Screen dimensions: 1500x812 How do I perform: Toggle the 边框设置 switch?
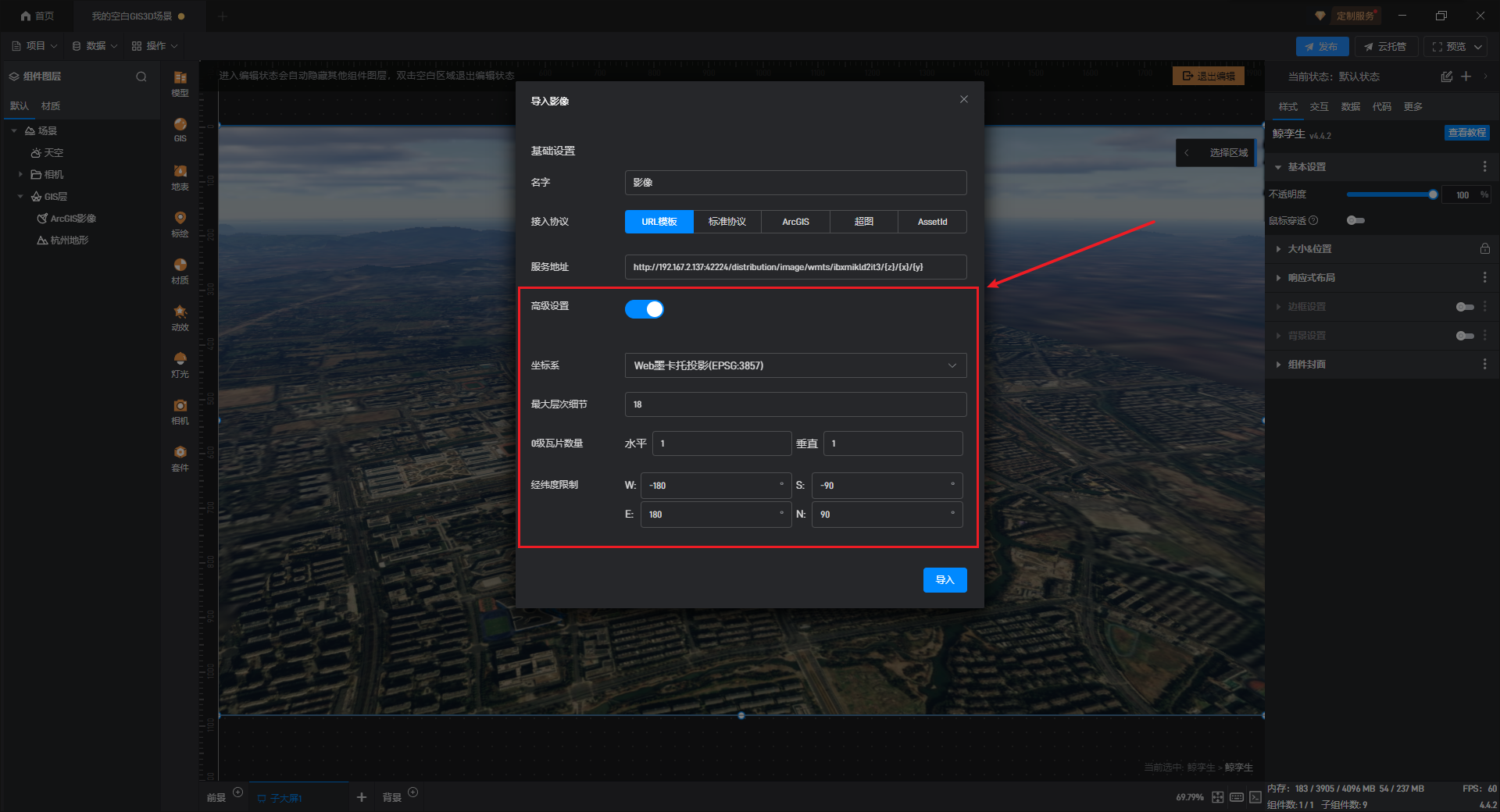(x=1465, y=307)
